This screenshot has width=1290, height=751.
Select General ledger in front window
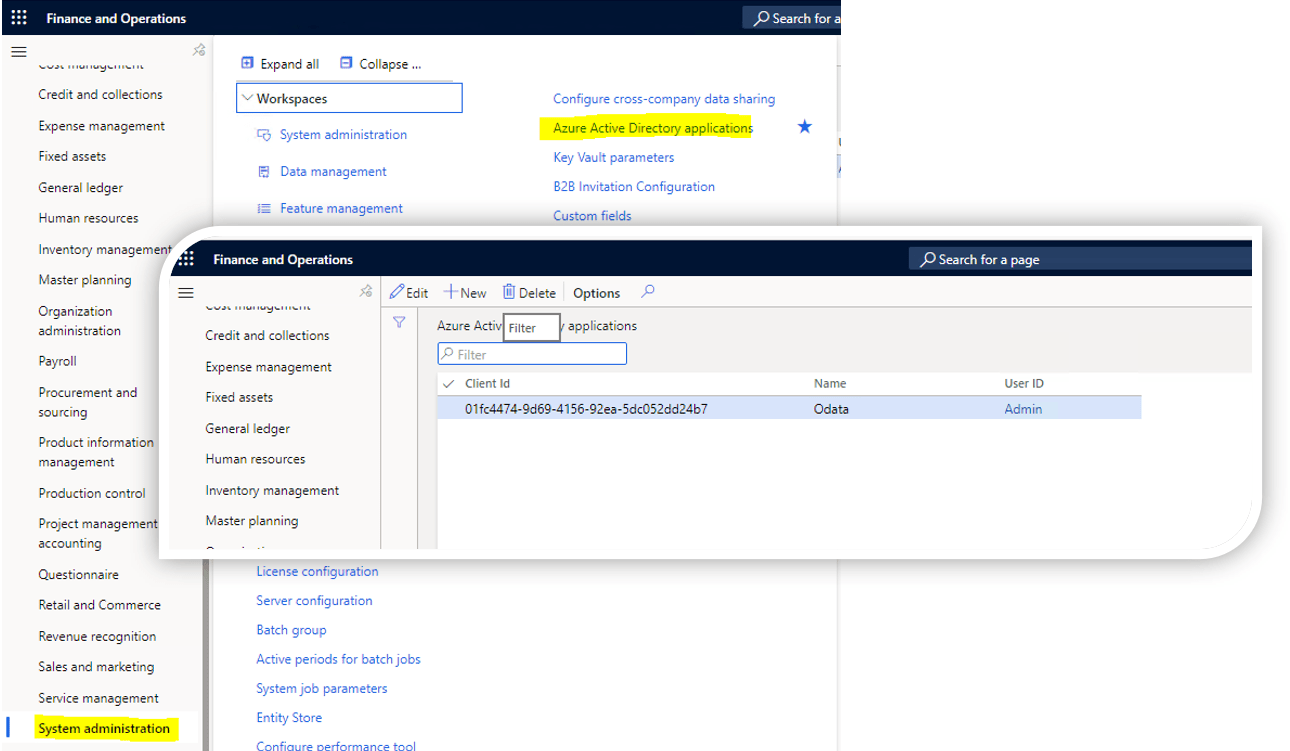[x=247, y=428]
